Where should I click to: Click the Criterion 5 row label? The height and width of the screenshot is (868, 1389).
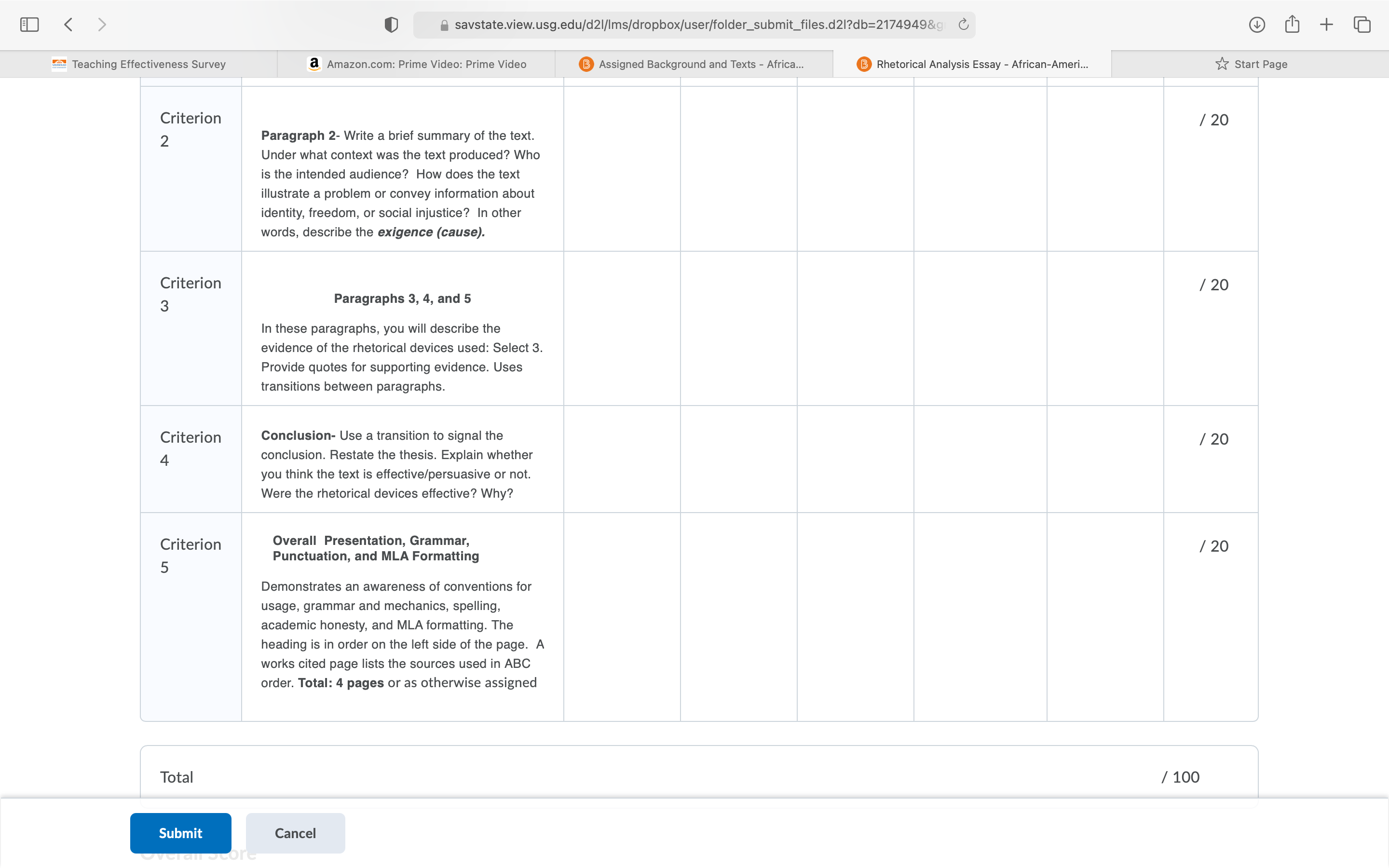point(191,556)
